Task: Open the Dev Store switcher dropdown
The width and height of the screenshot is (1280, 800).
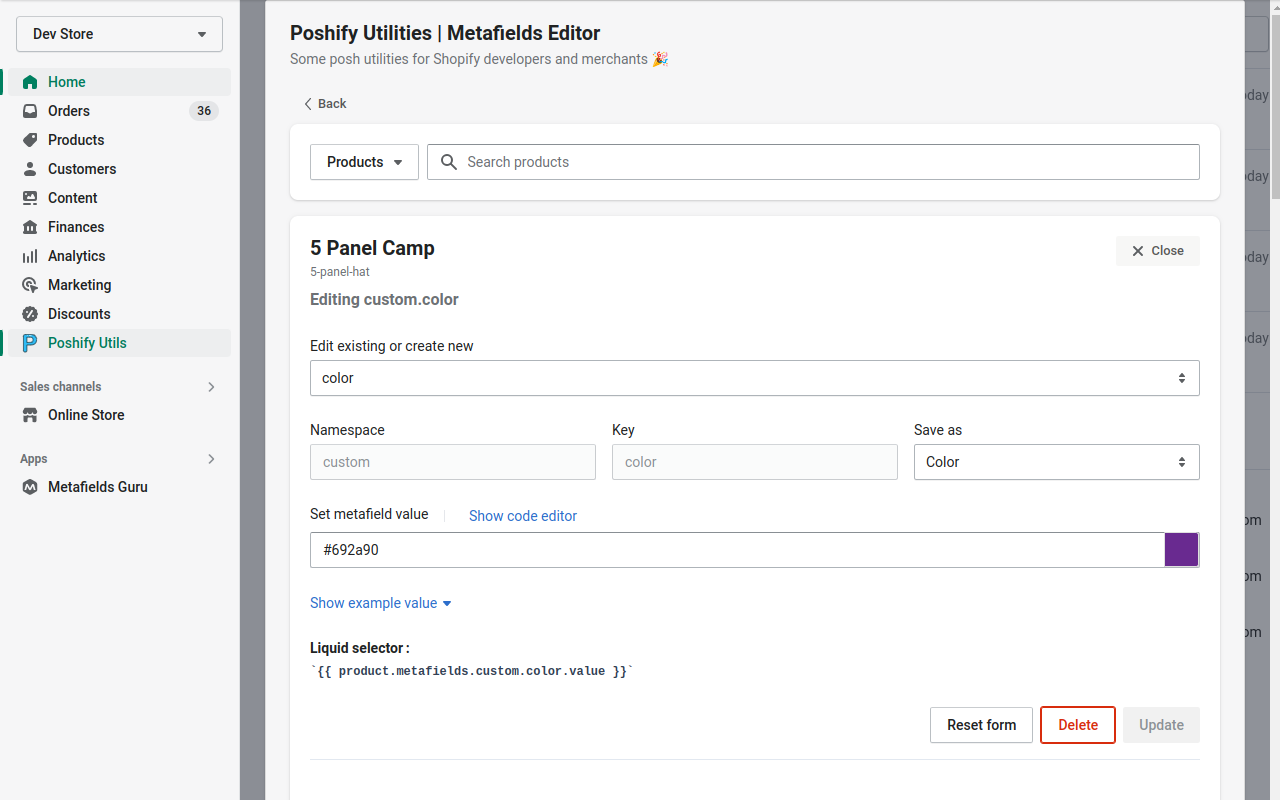Action: [119, 34]
